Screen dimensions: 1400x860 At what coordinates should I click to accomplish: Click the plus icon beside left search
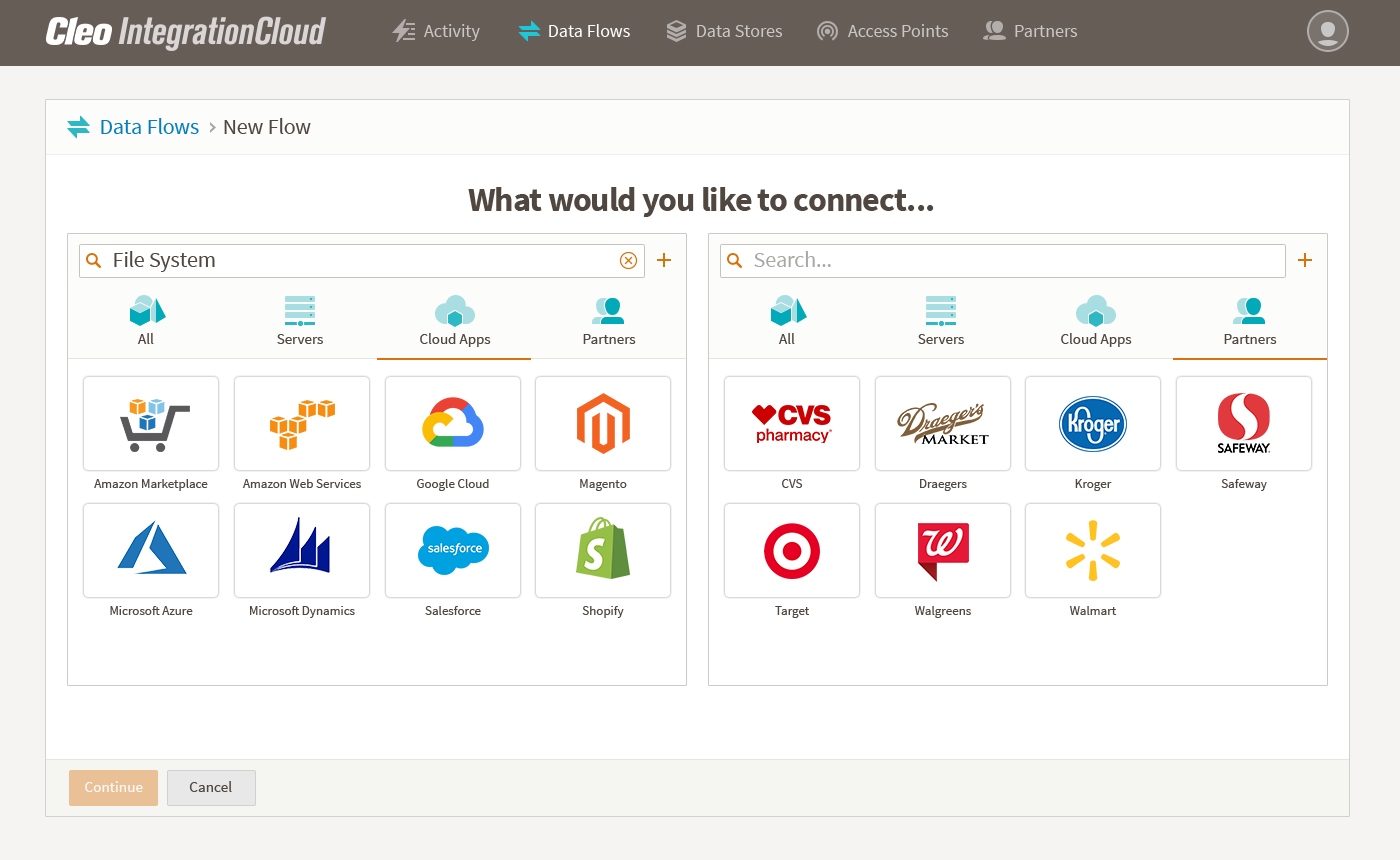click(x=664, y=260)
